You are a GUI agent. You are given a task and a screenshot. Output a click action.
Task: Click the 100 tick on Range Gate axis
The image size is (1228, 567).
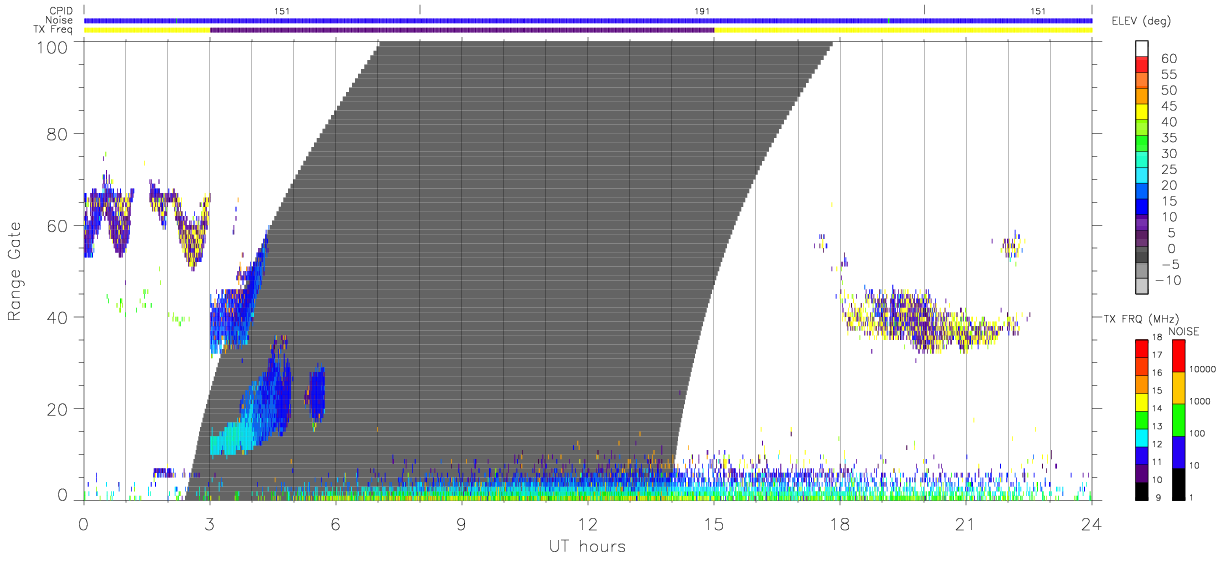[x=54, y=47]
